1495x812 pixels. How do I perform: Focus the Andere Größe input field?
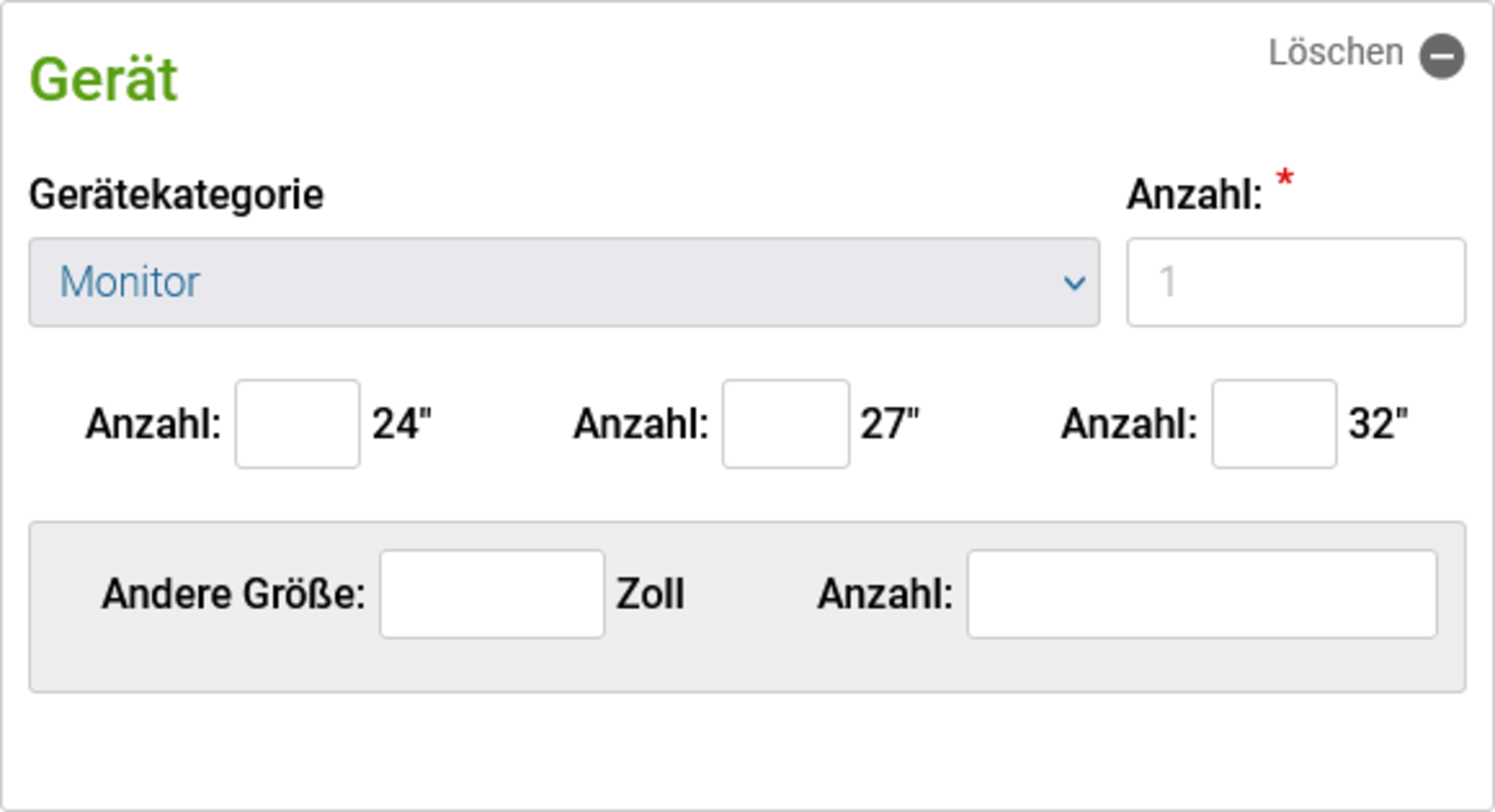492,594
